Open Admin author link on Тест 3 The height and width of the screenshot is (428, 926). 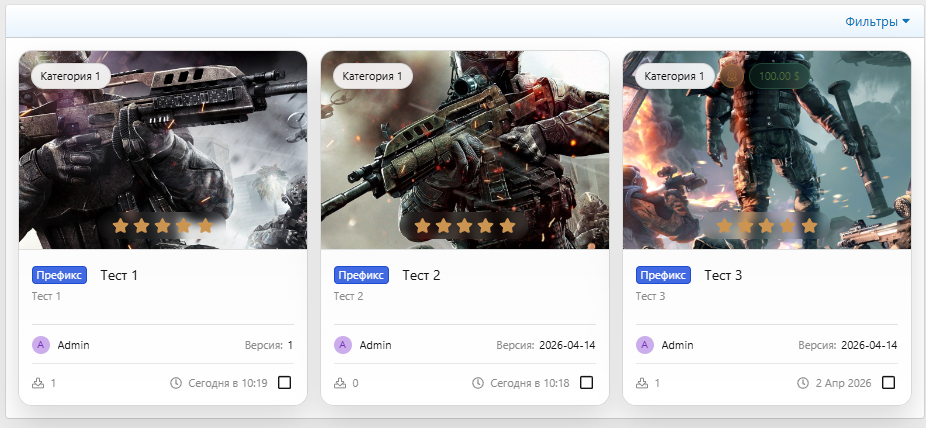677,345
